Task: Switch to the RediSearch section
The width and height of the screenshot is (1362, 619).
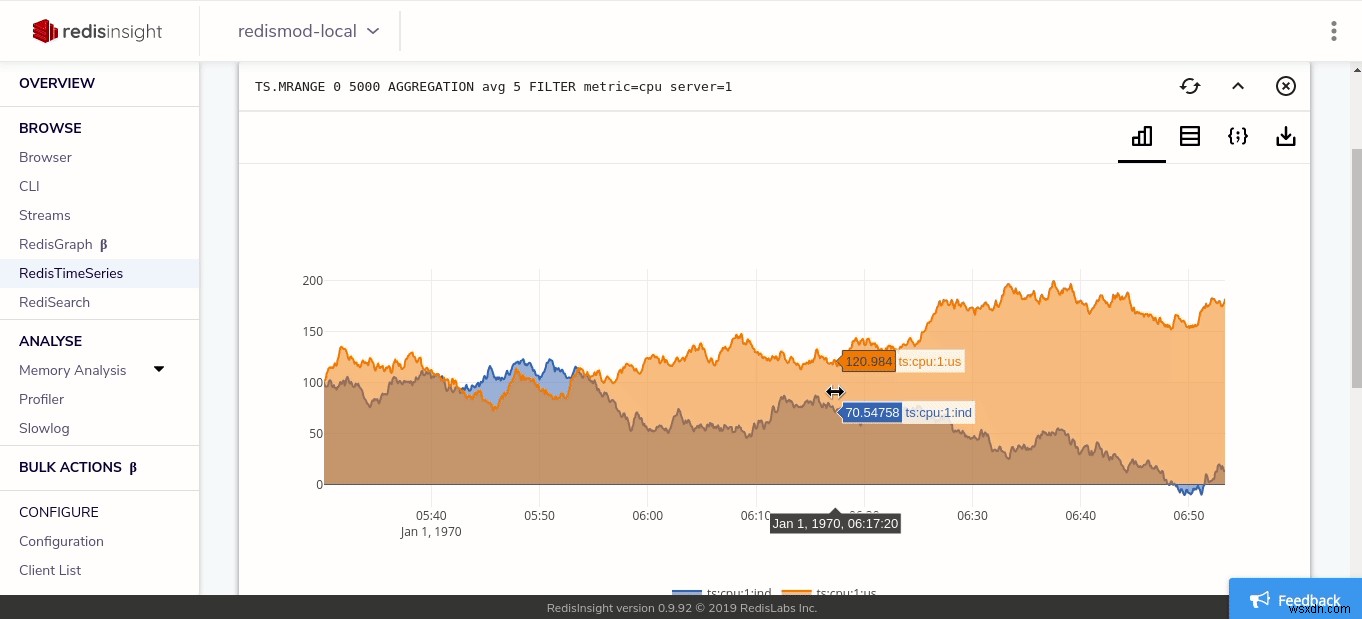Action: 54,302
